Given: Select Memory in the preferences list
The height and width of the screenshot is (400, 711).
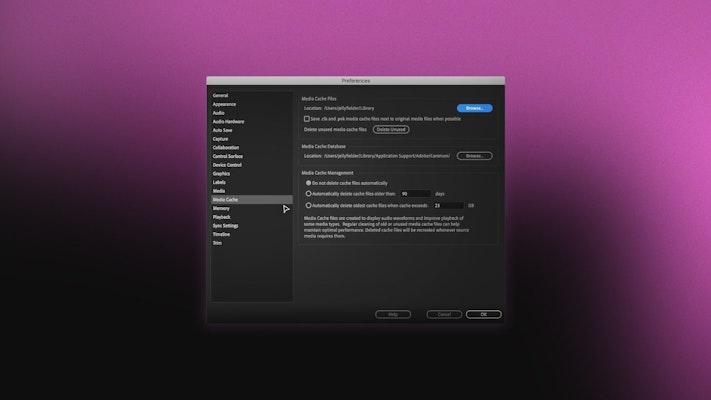Looking at the screenshot, I should [221, 208].
